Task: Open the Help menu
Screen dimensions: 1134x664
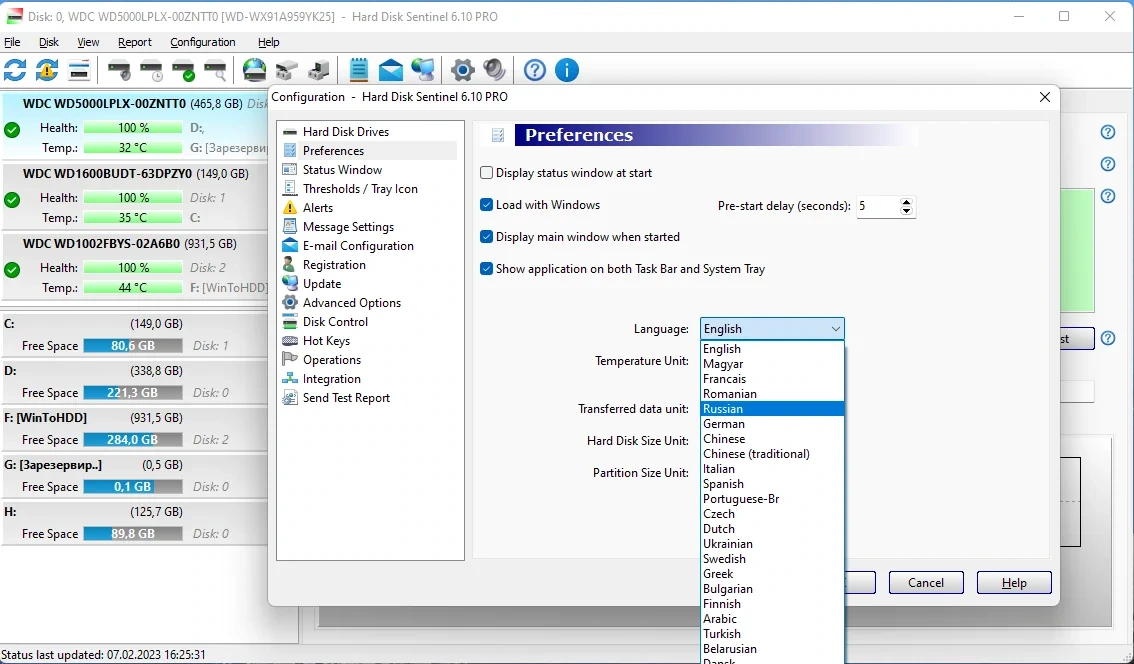Action: [x=268, y=42]
